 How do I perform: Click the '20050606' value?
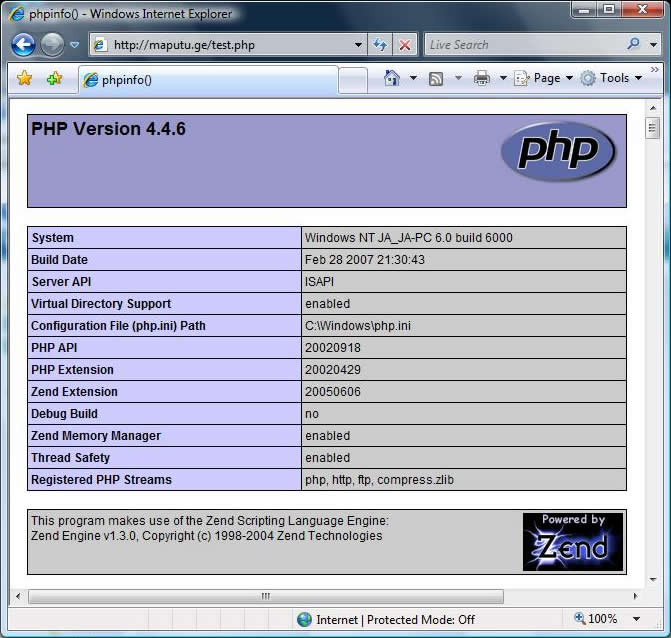pos(333,392)
